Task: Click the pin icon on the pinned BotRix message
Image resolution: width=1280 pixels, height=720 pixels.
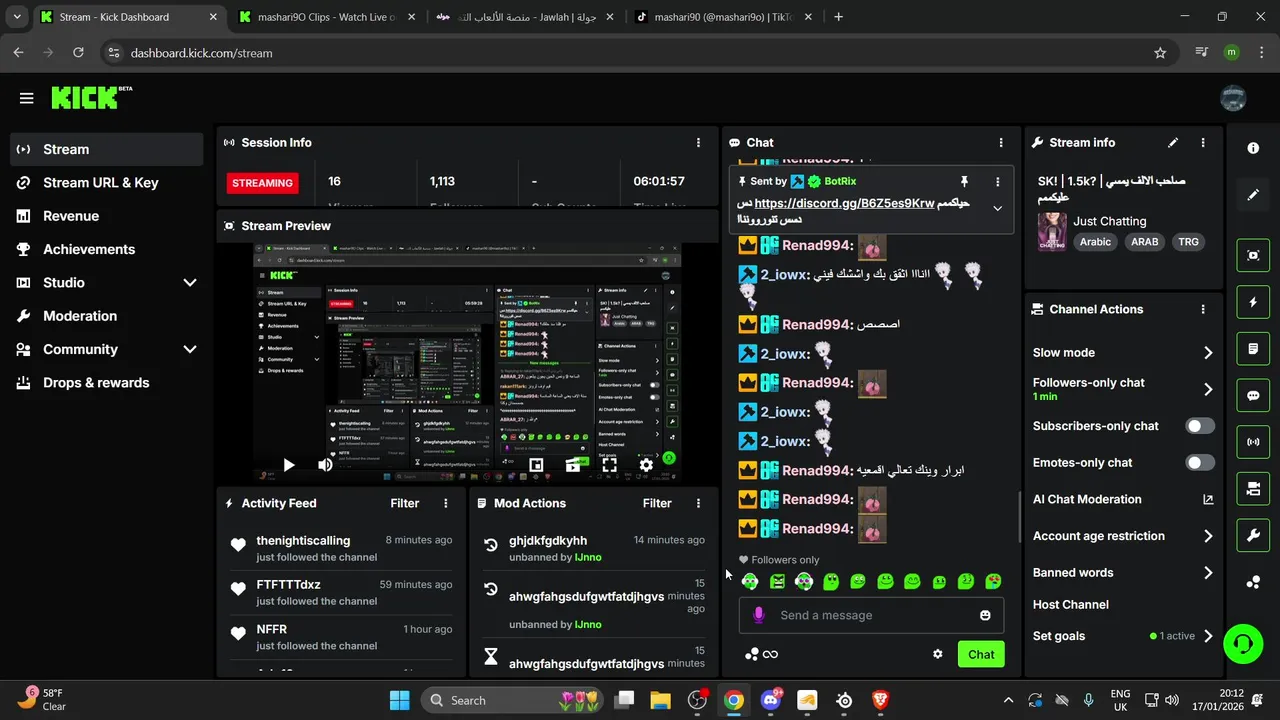Action: tap(964, 181)
